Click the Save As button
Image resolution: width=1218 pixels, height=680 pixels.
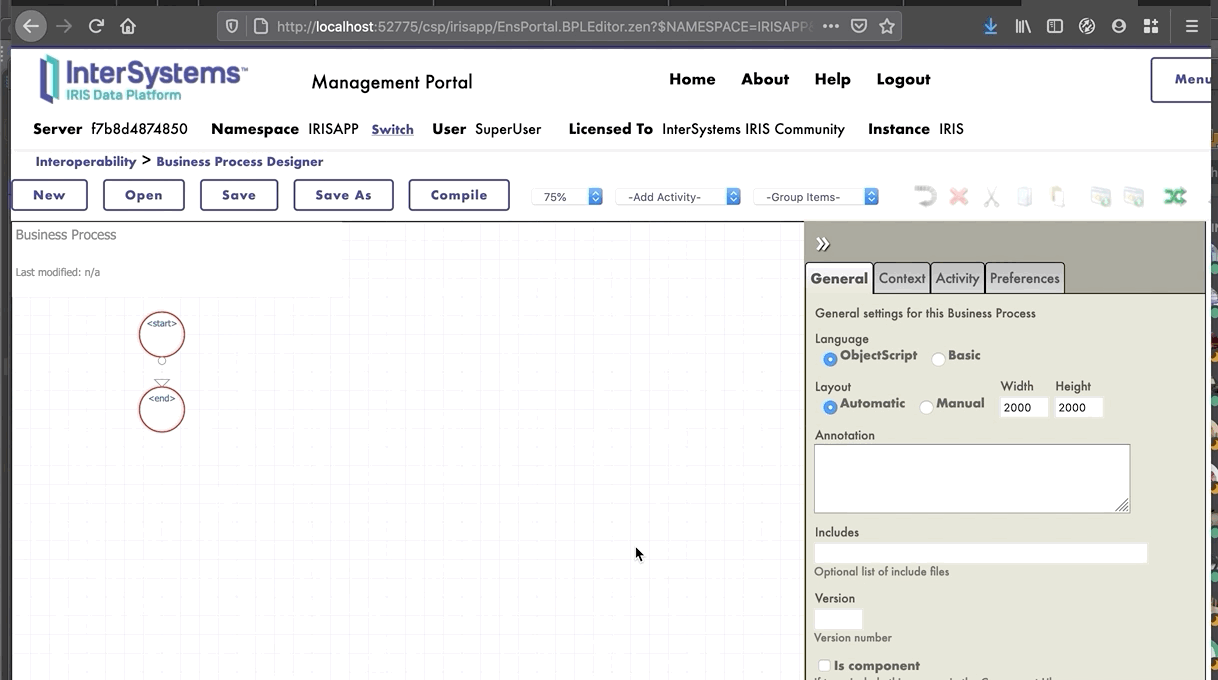point(343,195)
